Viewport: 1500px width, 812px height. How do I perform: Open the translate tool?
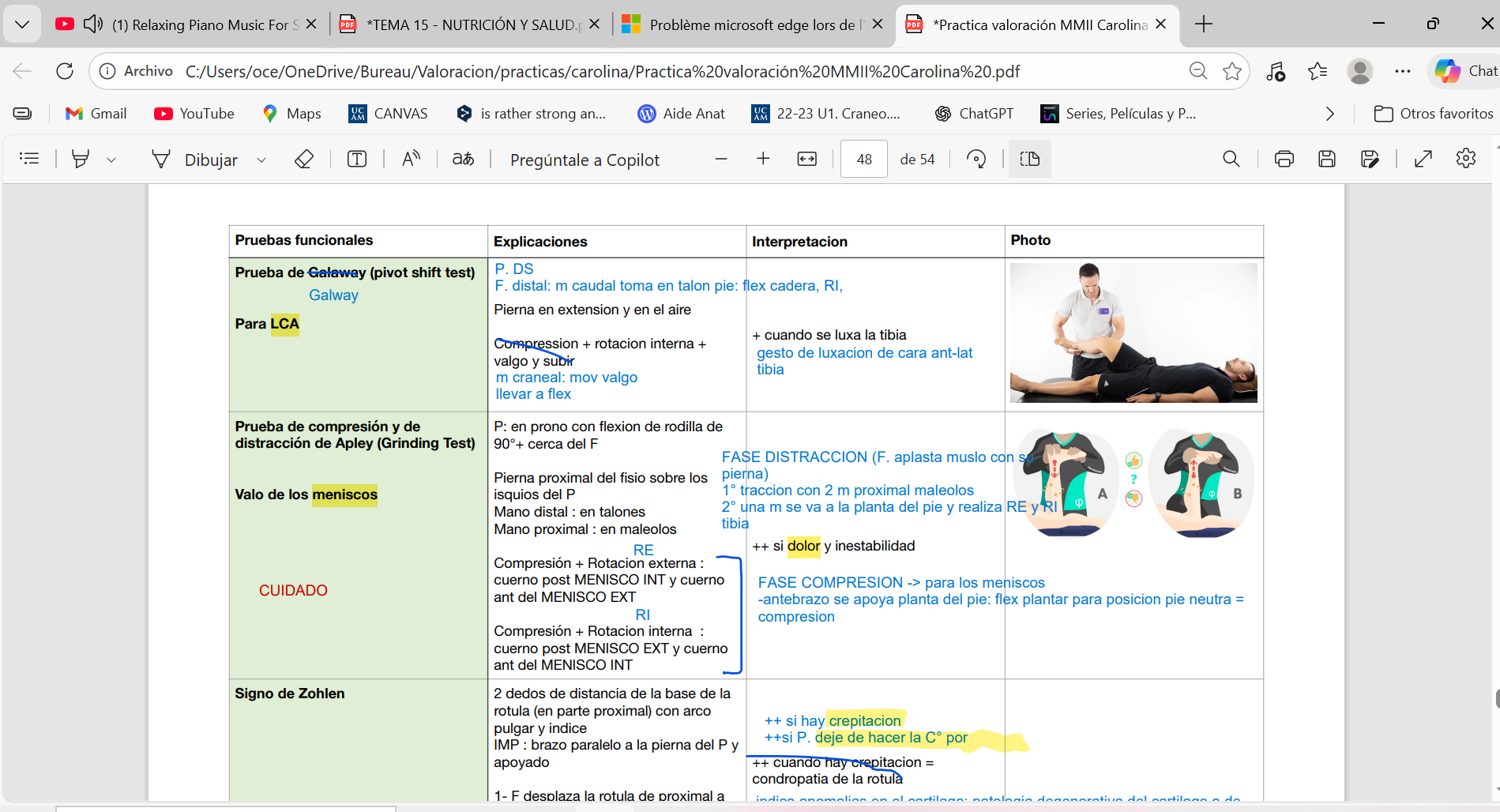tap(463, 159)
